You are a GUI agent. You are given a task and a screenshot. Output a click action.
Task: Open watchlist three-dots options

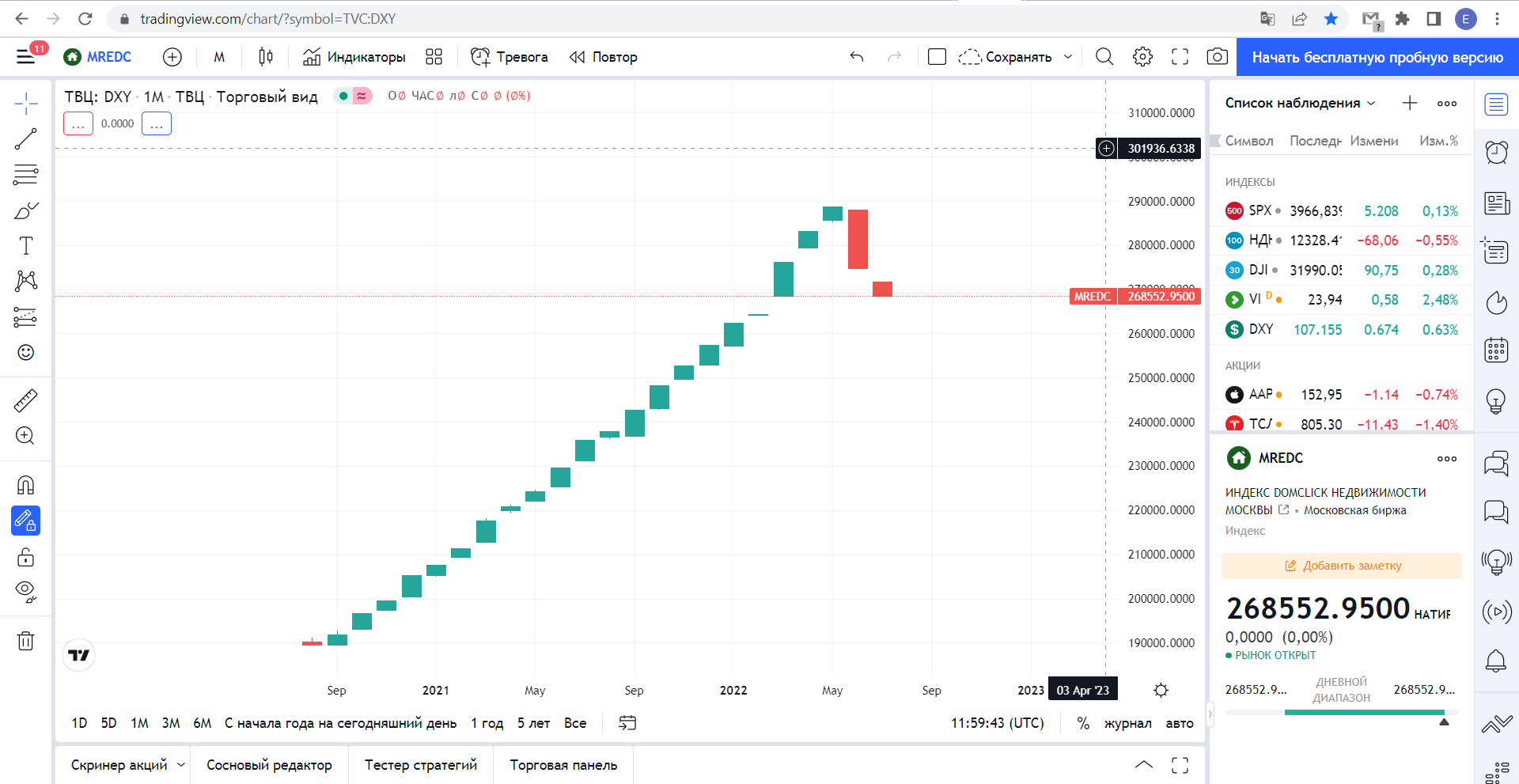(x=1447, y=103)
